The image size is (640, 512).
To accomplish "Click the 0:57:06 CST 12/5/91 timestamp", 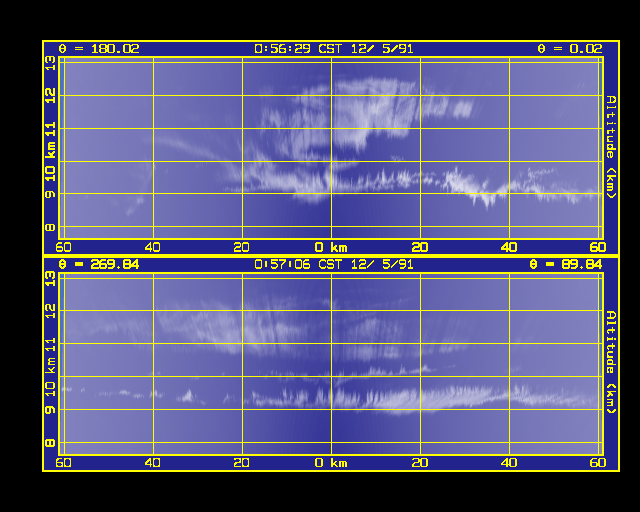I will (333, 264).
